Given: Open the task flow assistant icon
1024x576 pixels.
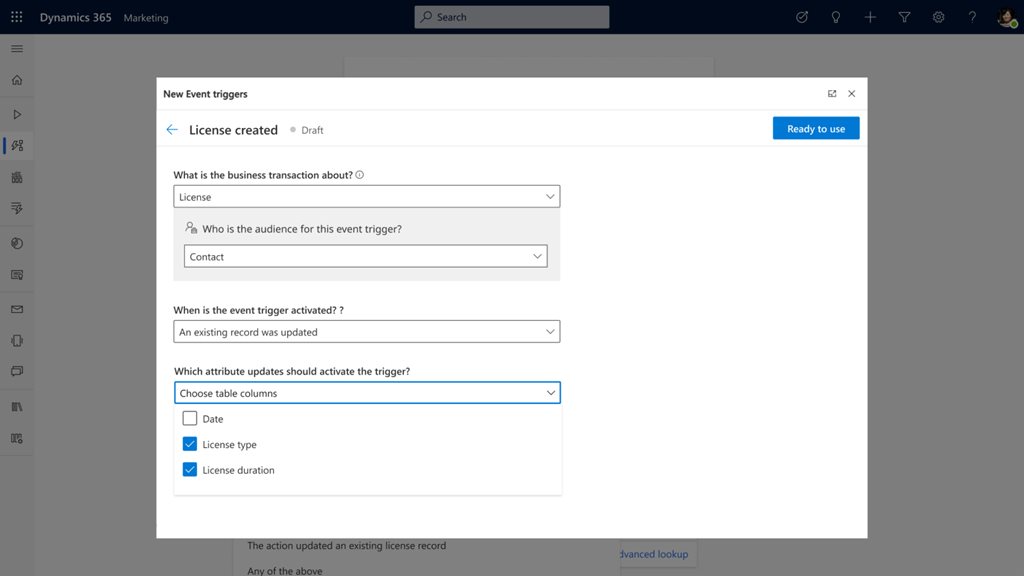Looking at the screenshot, I should 802,17.
